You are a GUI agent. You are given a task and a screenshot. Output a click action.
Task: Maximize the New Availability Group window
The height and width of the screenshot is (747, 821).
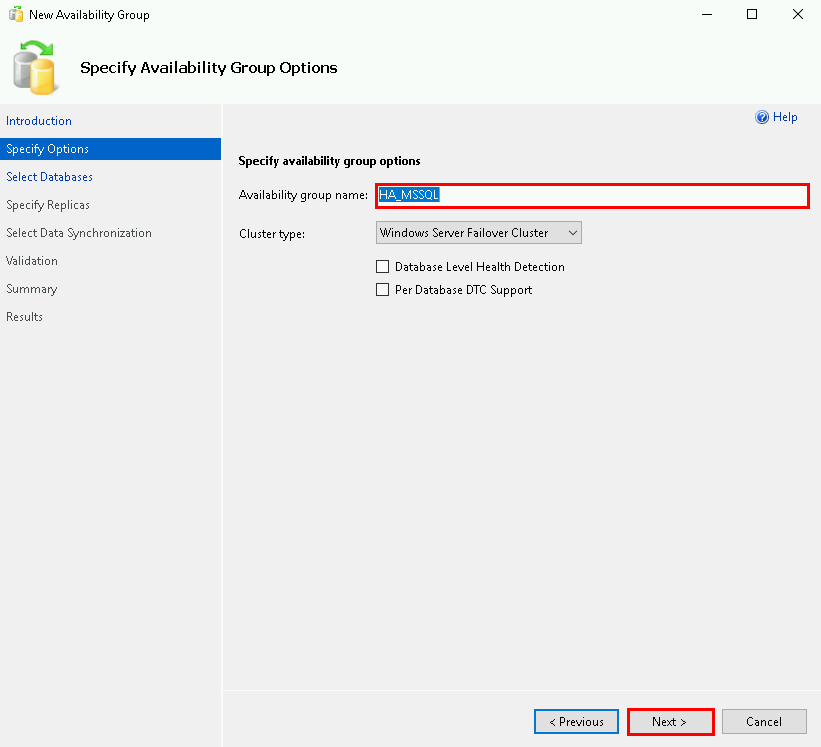tap(751, 15)
